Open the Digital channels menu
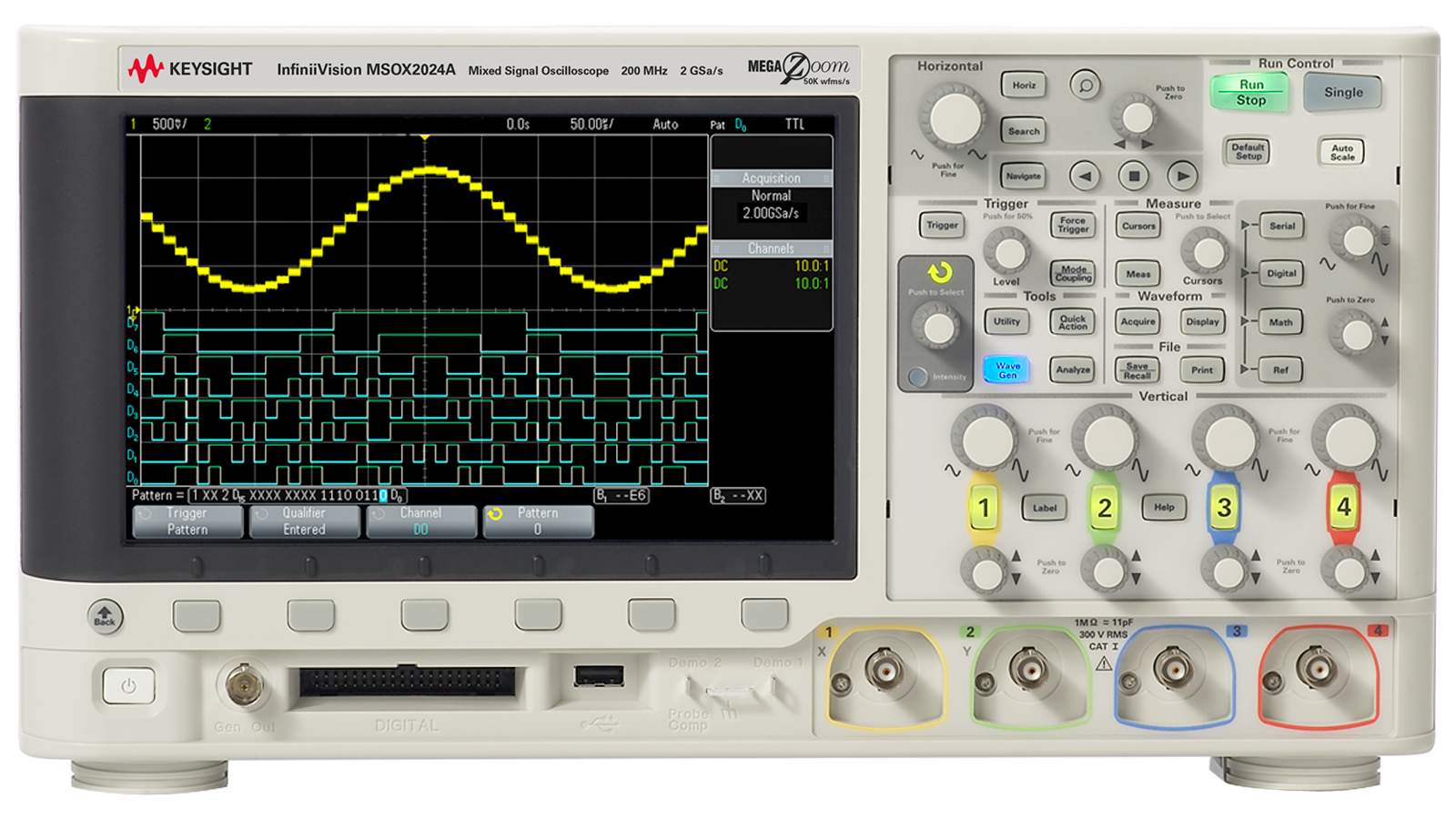The image size is (1456, 819). pos(1280,274)
